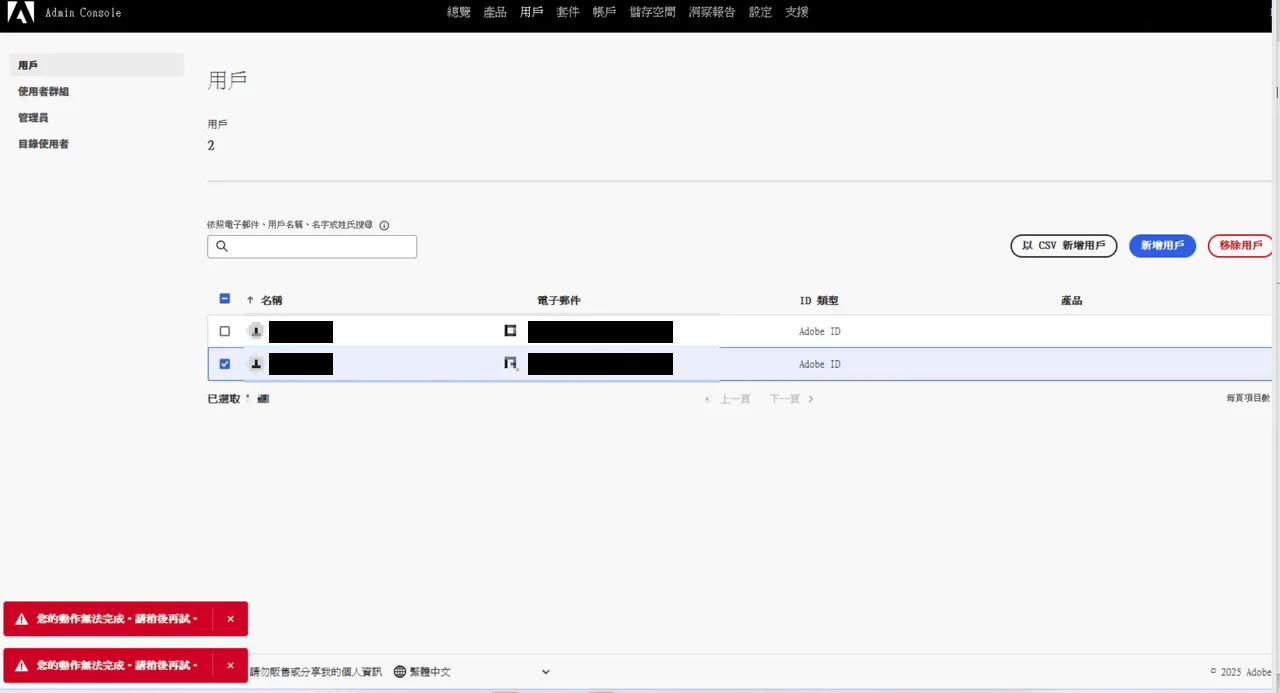The image size is (1280, 693).
Task: Click the blue 新增用戶 button
Action: point(1162,246)
